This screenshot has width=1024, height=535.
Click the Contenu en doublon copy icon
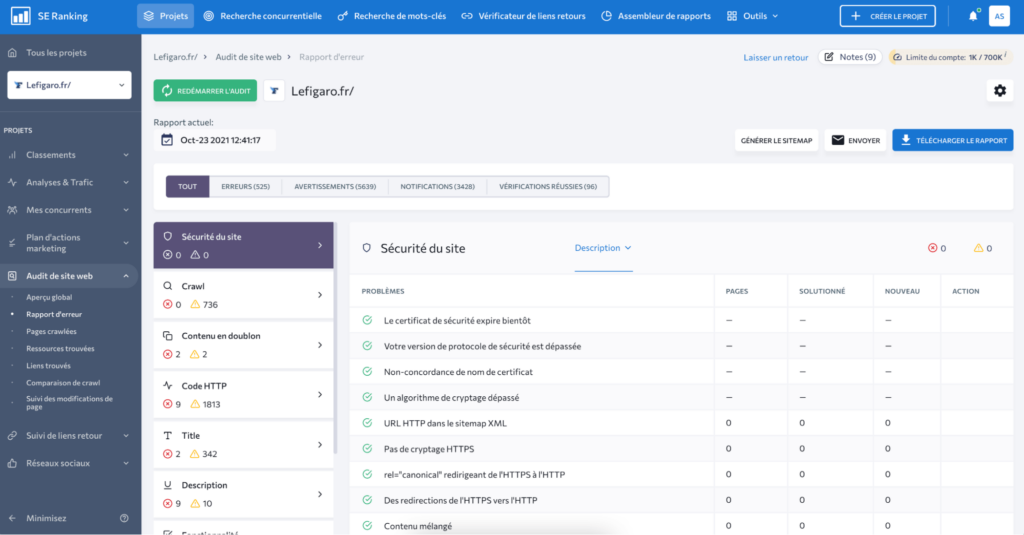168,336
